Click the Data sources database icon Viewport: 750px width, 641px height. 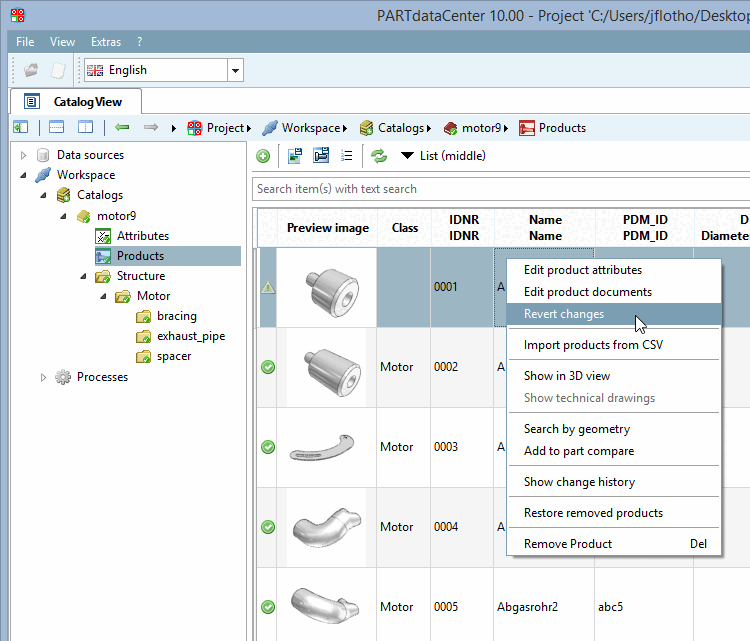[x=43, y=155]
